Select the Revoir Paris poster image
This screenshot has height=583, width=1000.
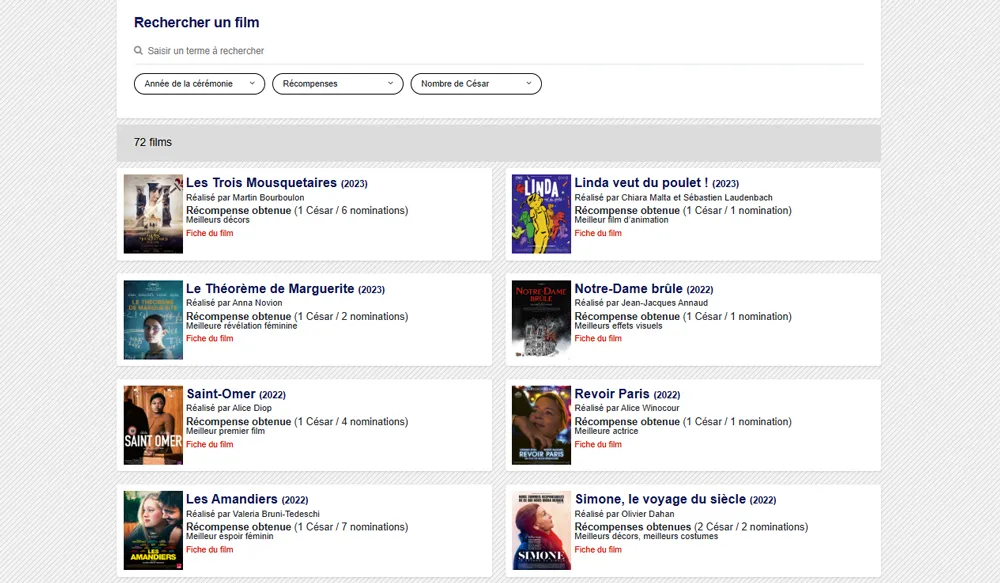pos(541,425)
